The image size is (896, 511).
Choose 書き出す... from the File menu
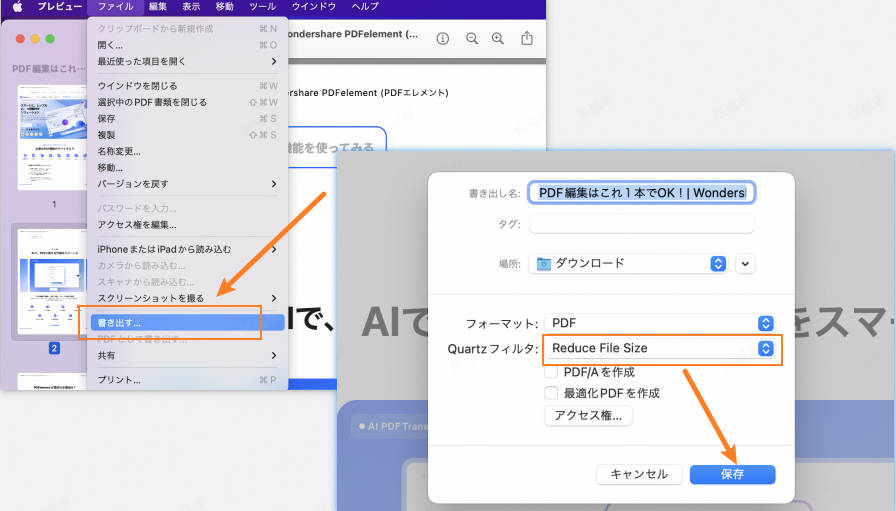(186, 323)
